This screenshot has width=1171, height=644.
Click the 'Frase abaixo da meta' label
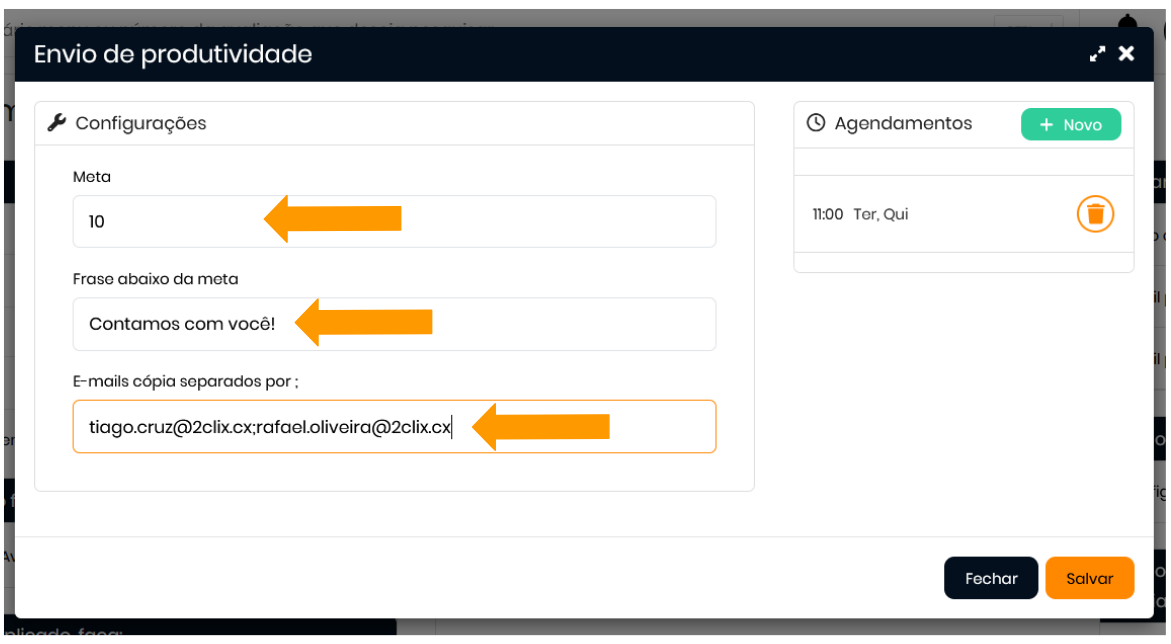tap(156, 279)
